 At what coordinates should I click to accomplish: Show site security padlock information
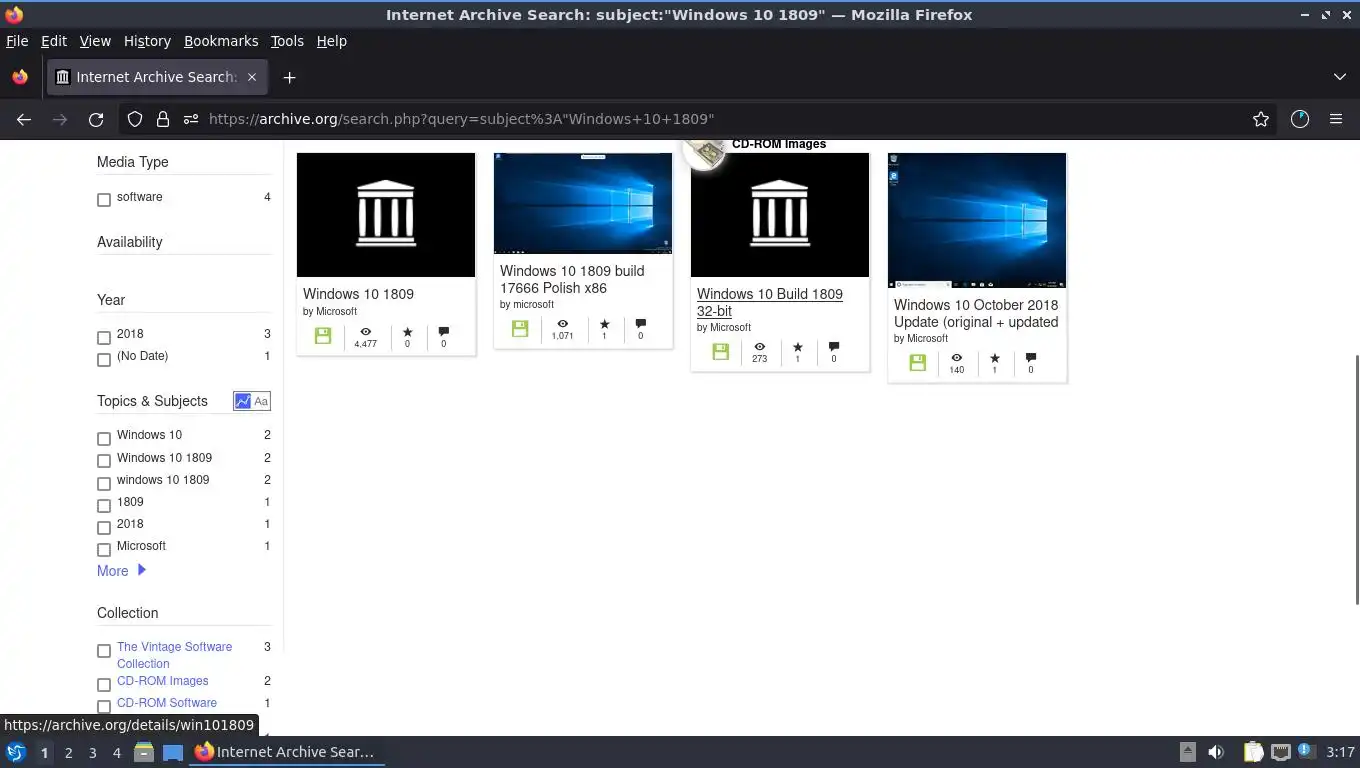[162, 119]
